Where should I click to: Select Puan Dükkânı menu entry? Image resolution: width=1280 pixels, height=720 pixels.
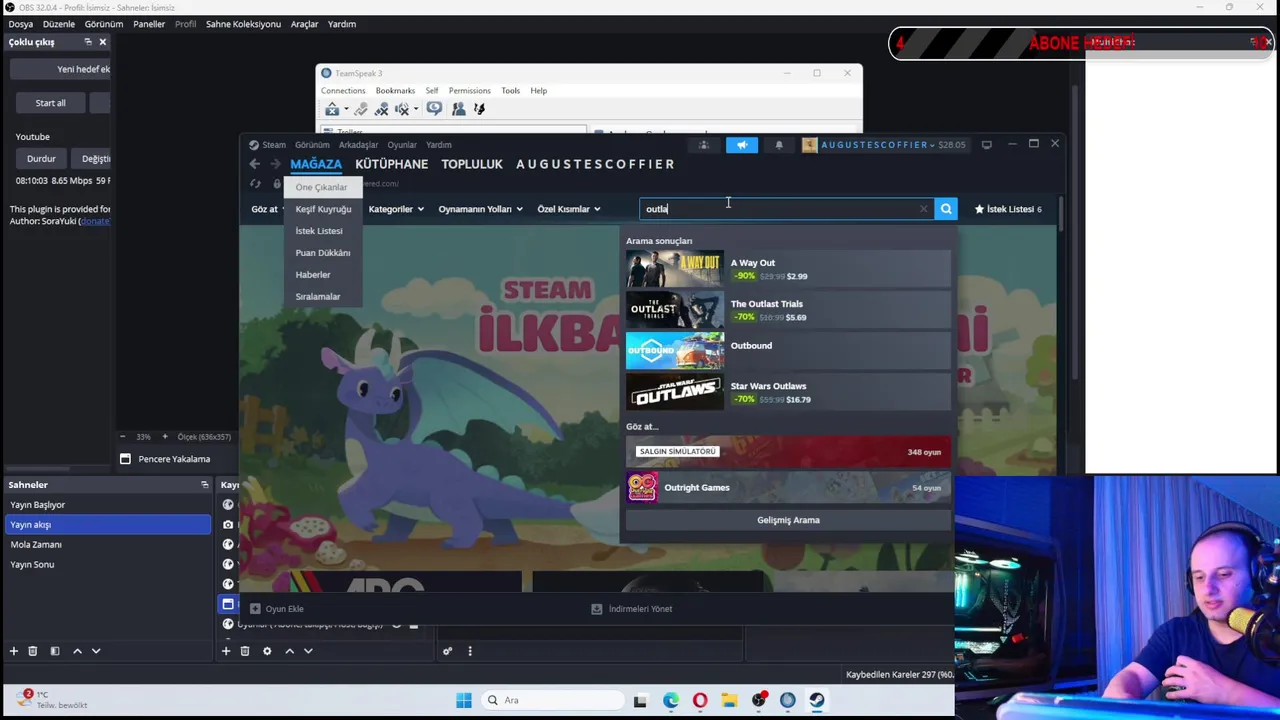[x=323, y=253]
